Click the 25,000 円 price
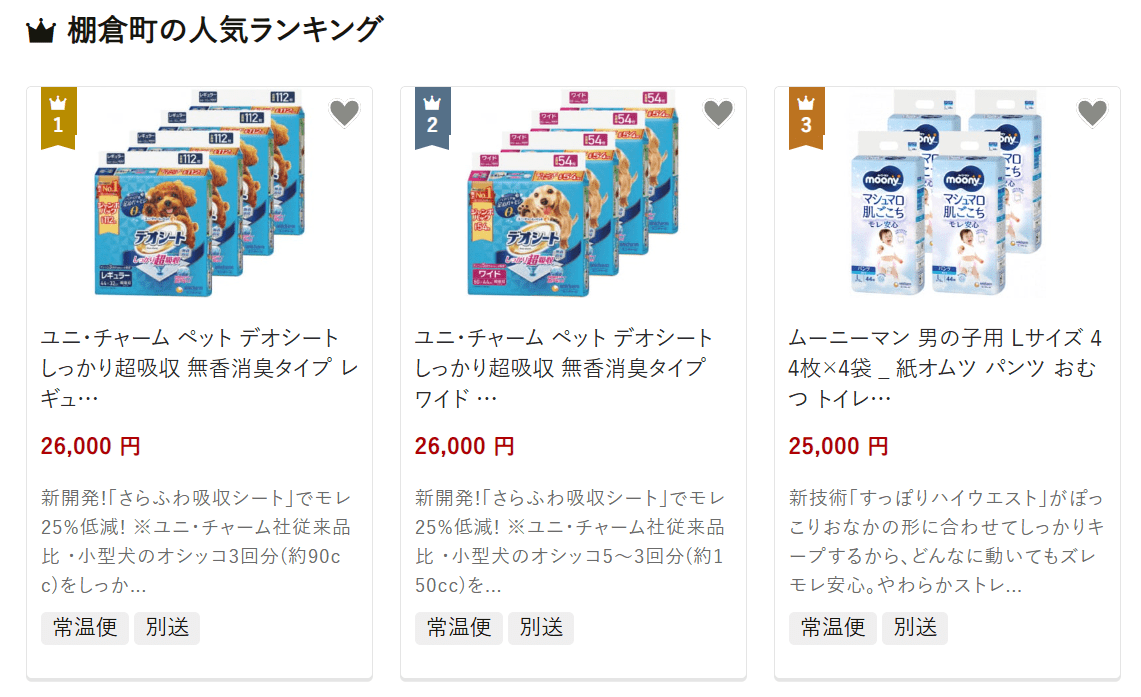The height and width of the screenshot is (697, 1141). click(x=838, y=446)
